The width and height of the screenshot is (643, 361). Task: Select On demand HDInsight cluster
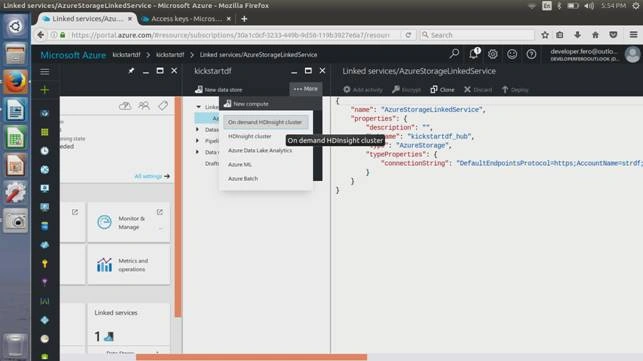point(265,122)
